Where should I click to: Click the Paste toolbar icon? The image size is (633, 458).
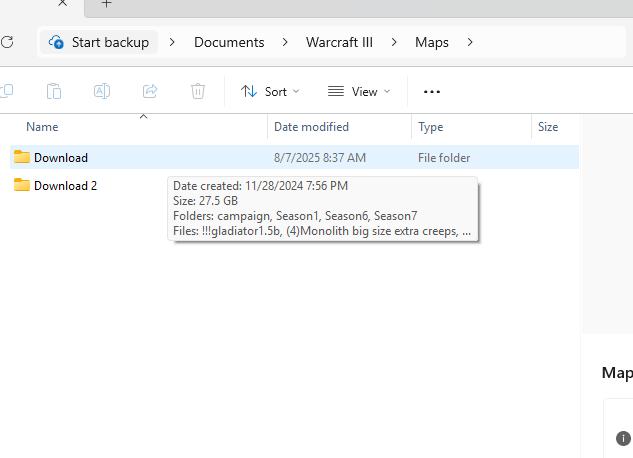[x=54, y=91]
